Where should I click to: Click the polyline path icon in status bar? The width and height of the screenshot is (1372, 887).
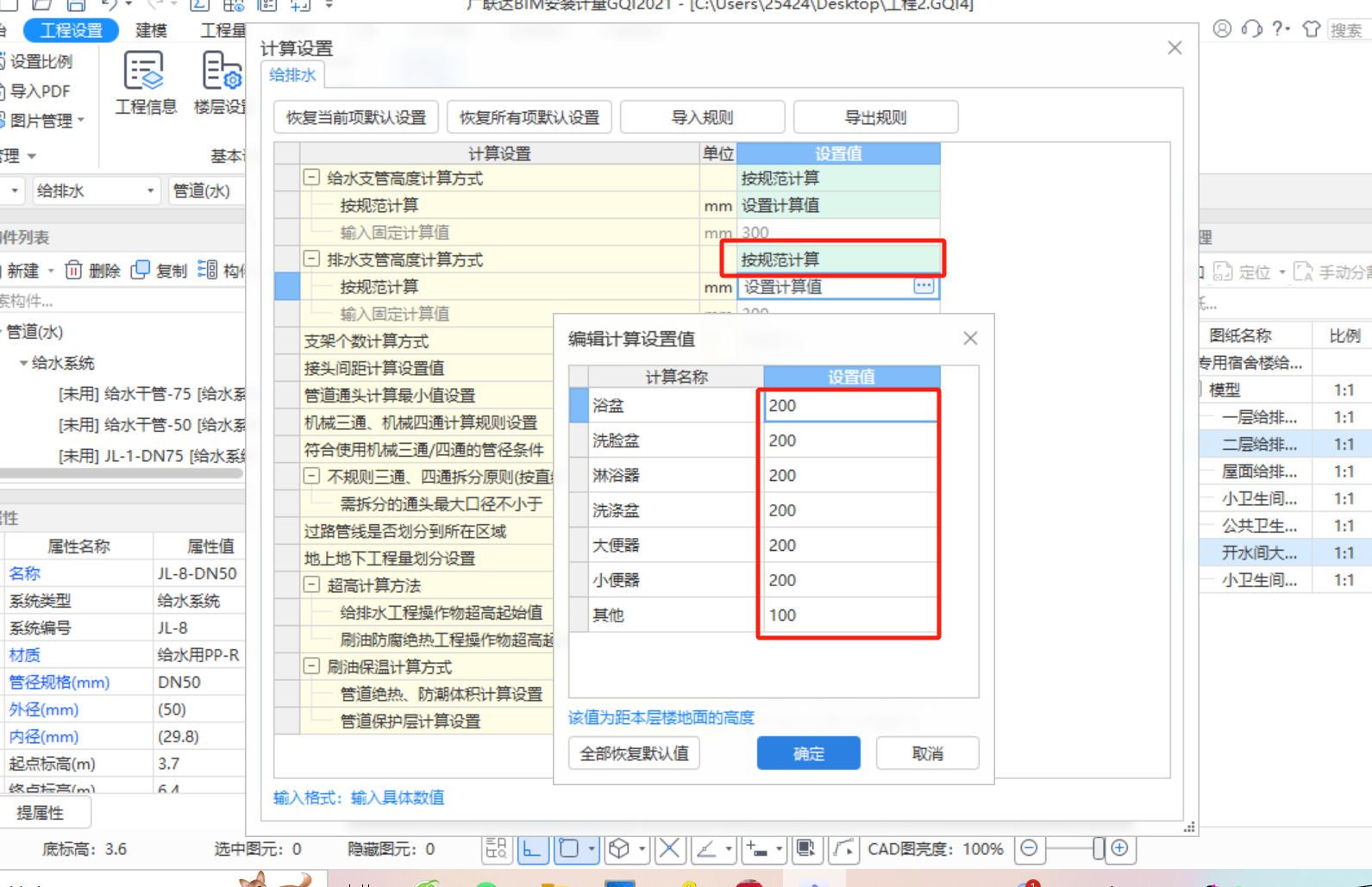[x=843, y=849]
